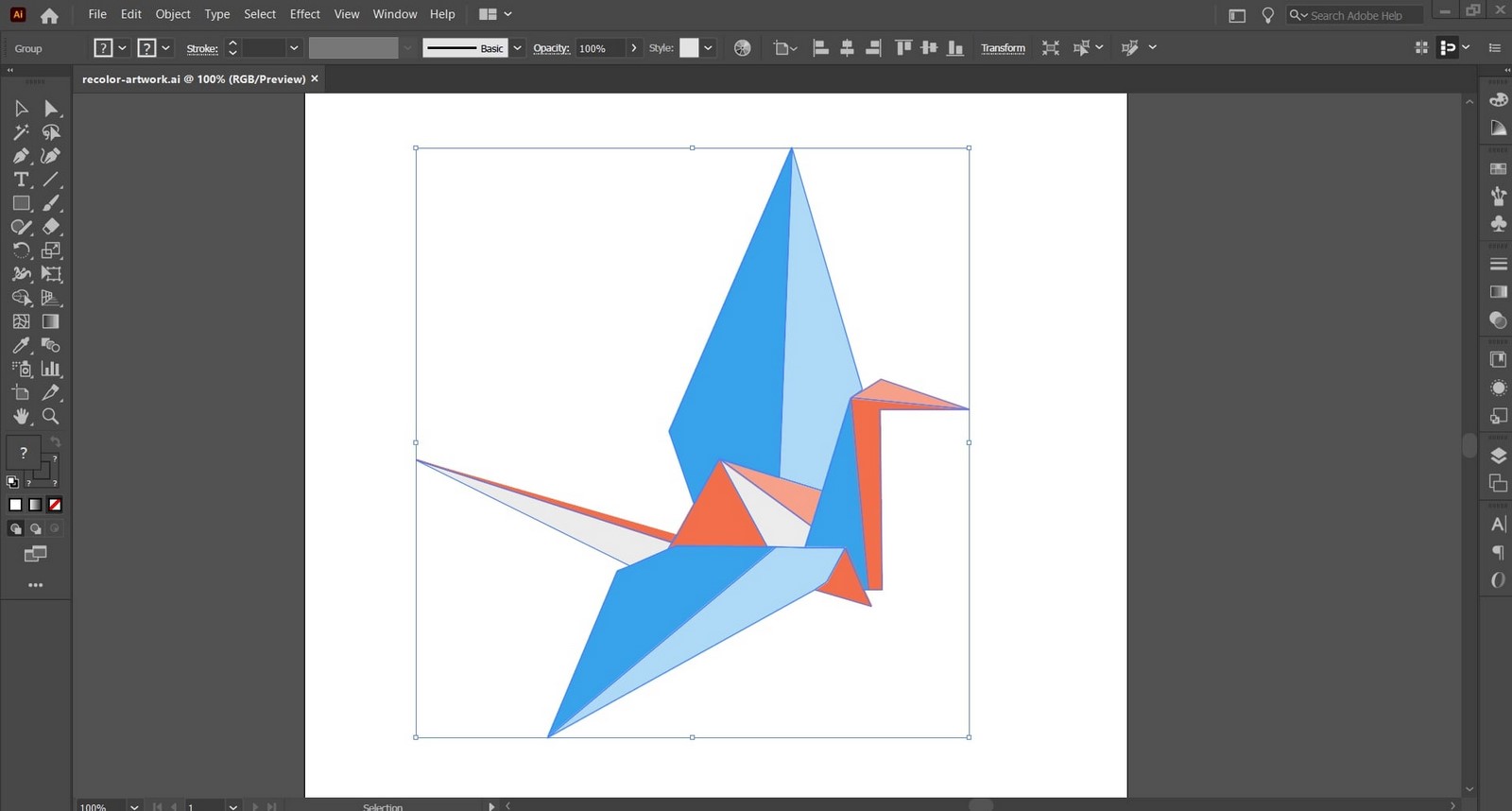Image resolution: width=1512 pixels, height=811 pixels.
Task: Select the Selection tool arrow
Action: [x=21, y=109]
